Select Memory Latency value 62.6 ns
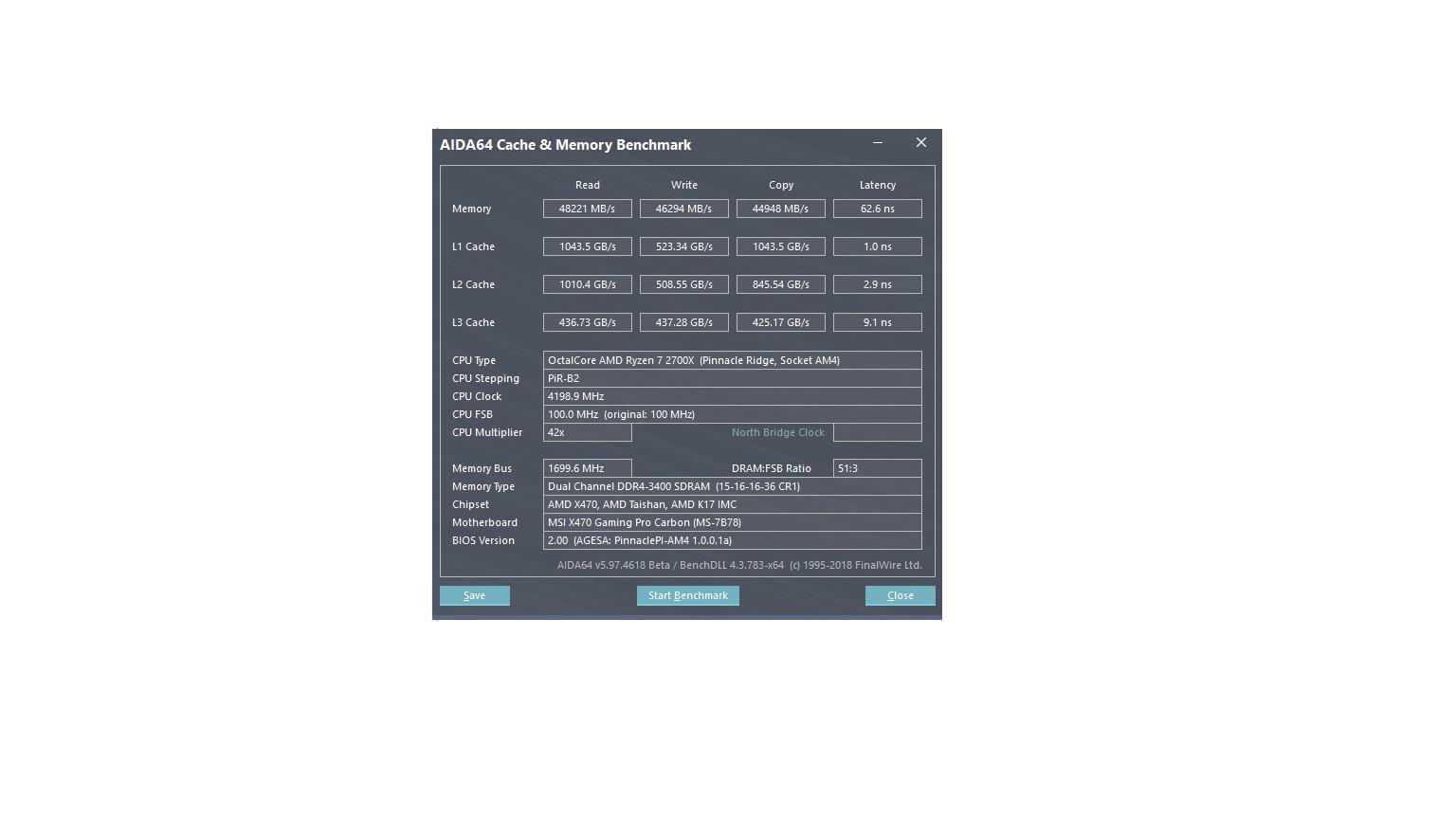The image size is (1456, 819). coord(878,209)
